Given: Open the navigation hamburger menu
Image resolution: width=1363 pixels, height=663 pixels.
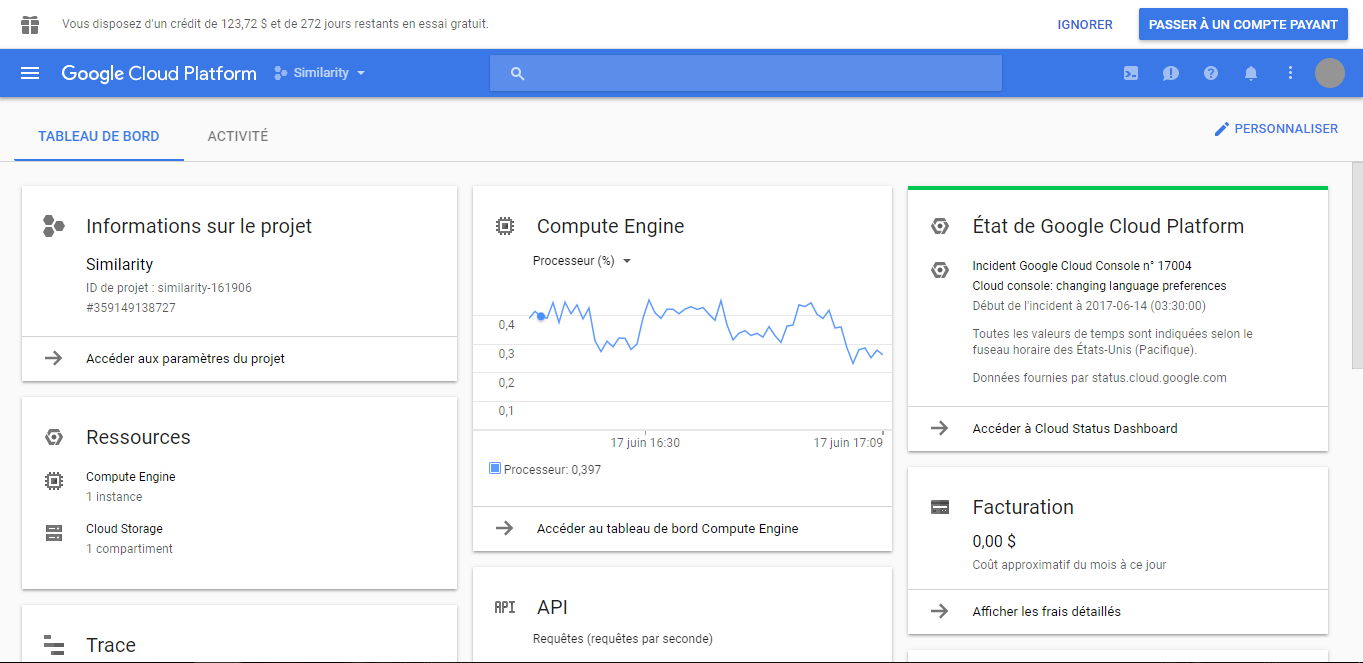Looking at the screenshot, I should [x=30, y=72].
